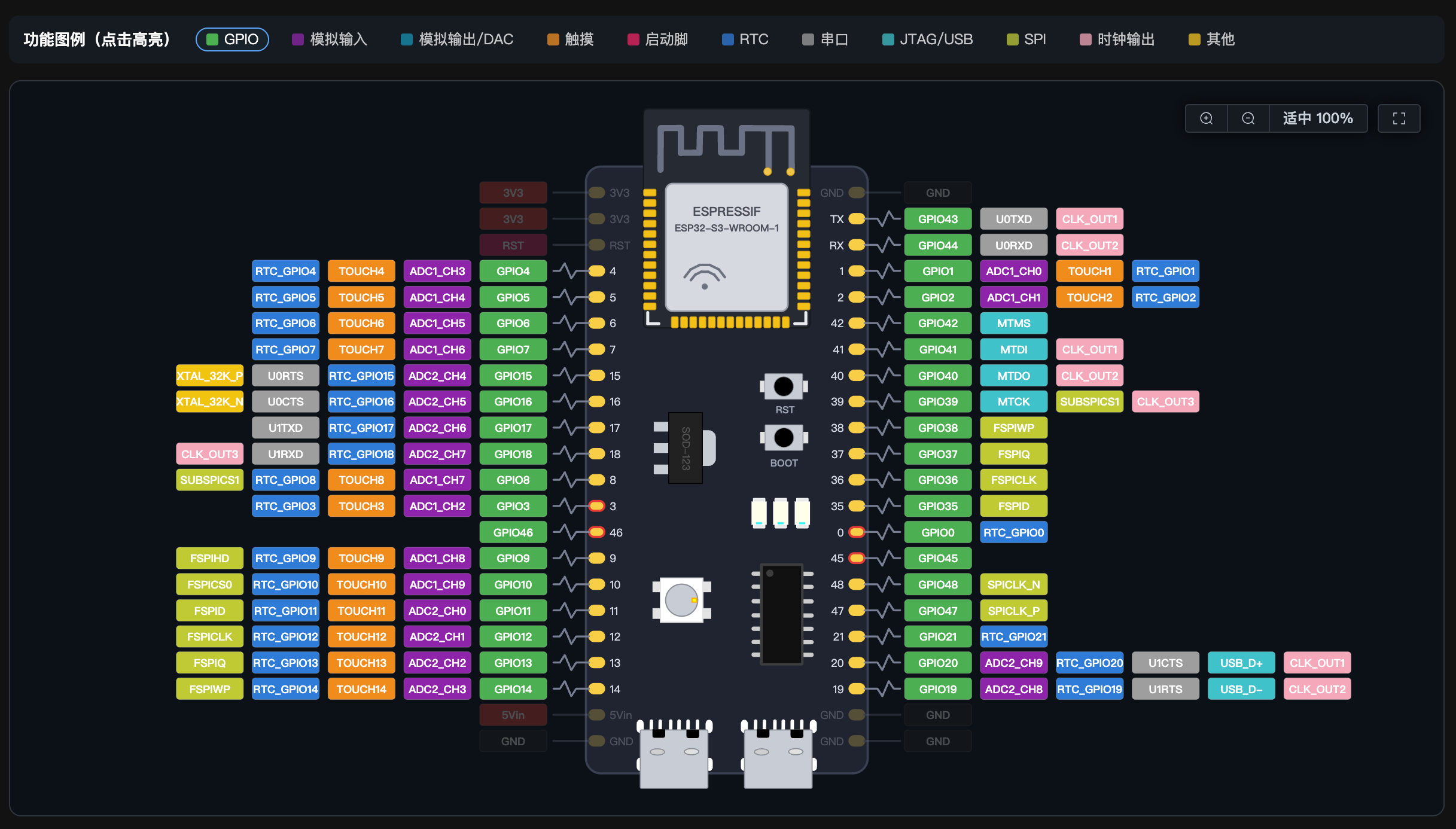Click the TX pin pad

857,219
